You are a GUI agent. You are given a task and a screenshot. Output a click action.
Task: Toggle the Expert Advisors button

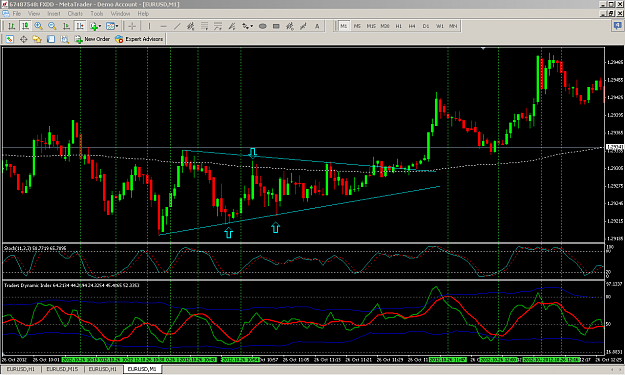[139, 39]
